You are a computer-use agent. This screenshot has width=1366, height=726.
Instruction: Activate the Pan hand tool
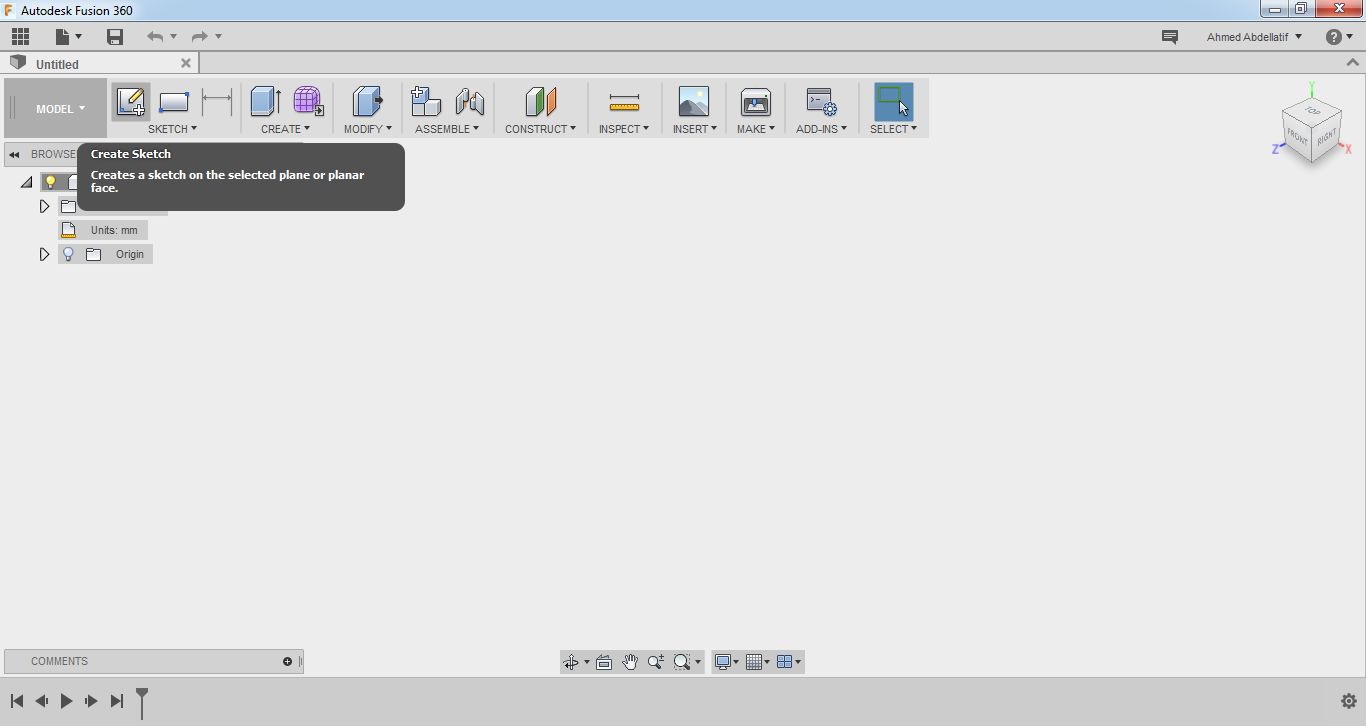tap(630, 661)
